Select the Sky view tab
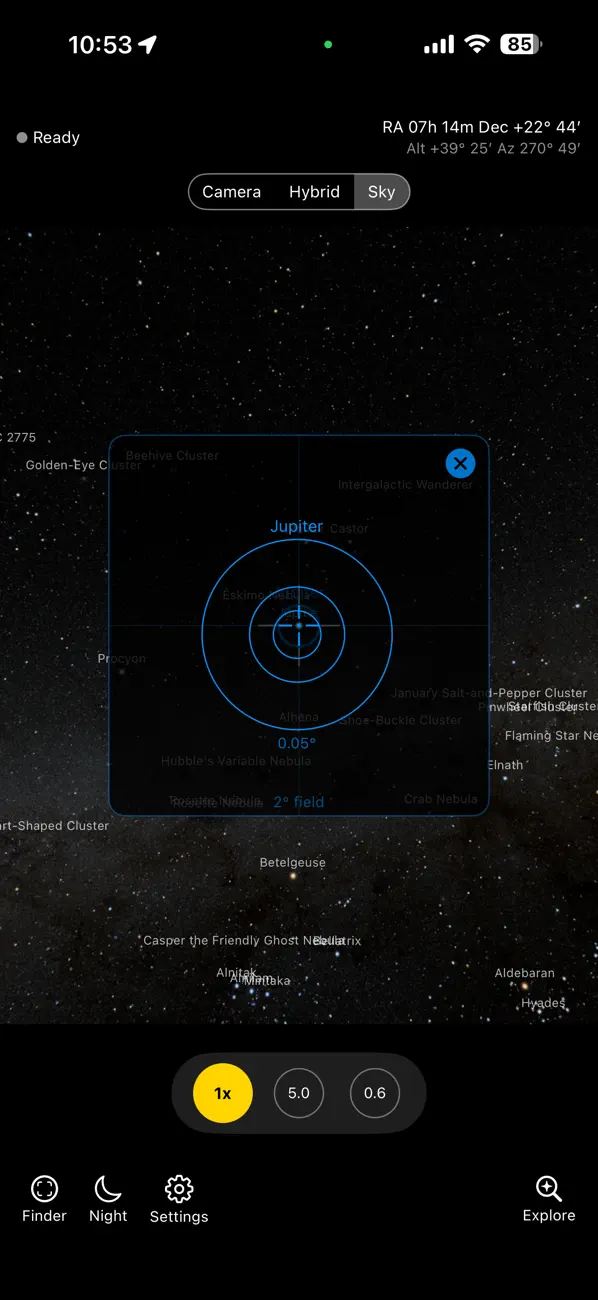The height and width of the screenshot is (1300, 598). [x=381, y=192]
